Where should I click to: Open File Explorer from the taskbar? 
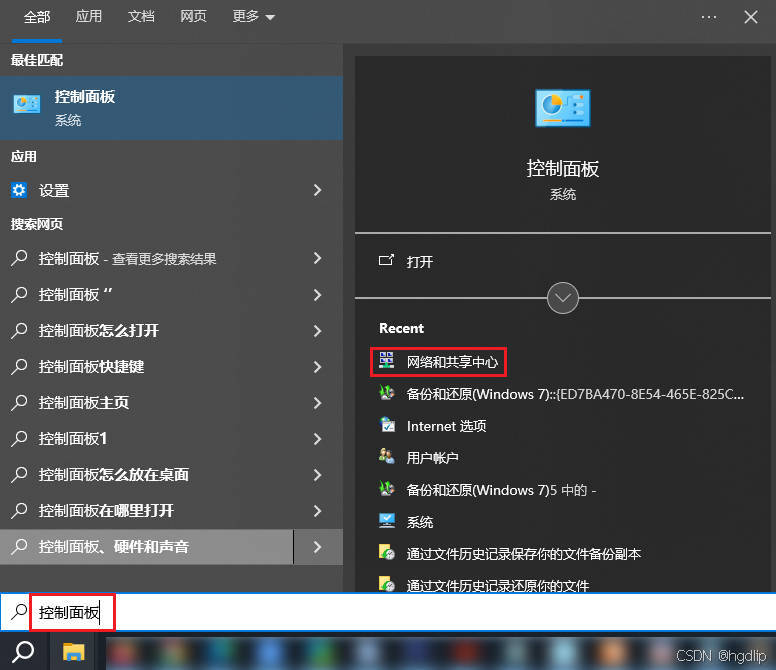74,652
